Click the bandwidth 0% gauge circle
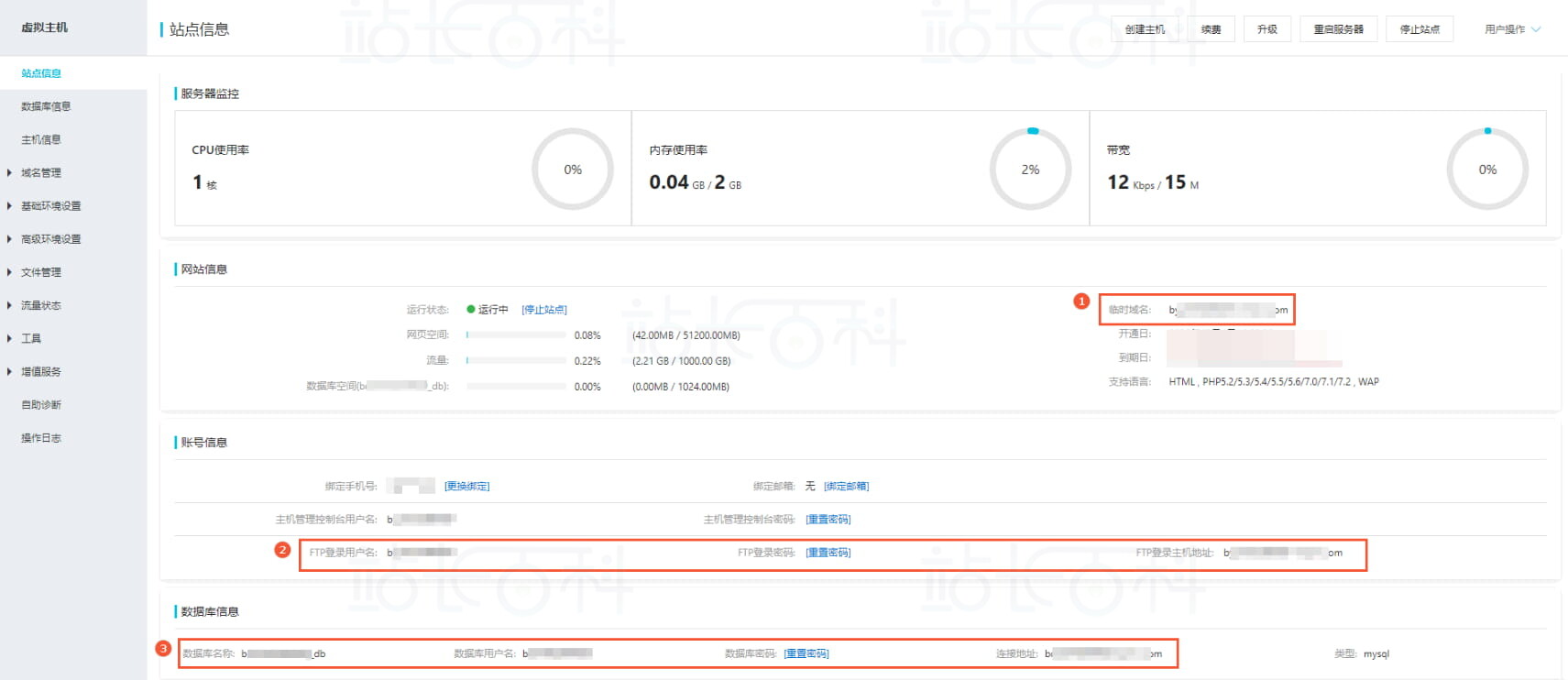Viewport: 1568px width, 680px height. [x=1486, y=170]
